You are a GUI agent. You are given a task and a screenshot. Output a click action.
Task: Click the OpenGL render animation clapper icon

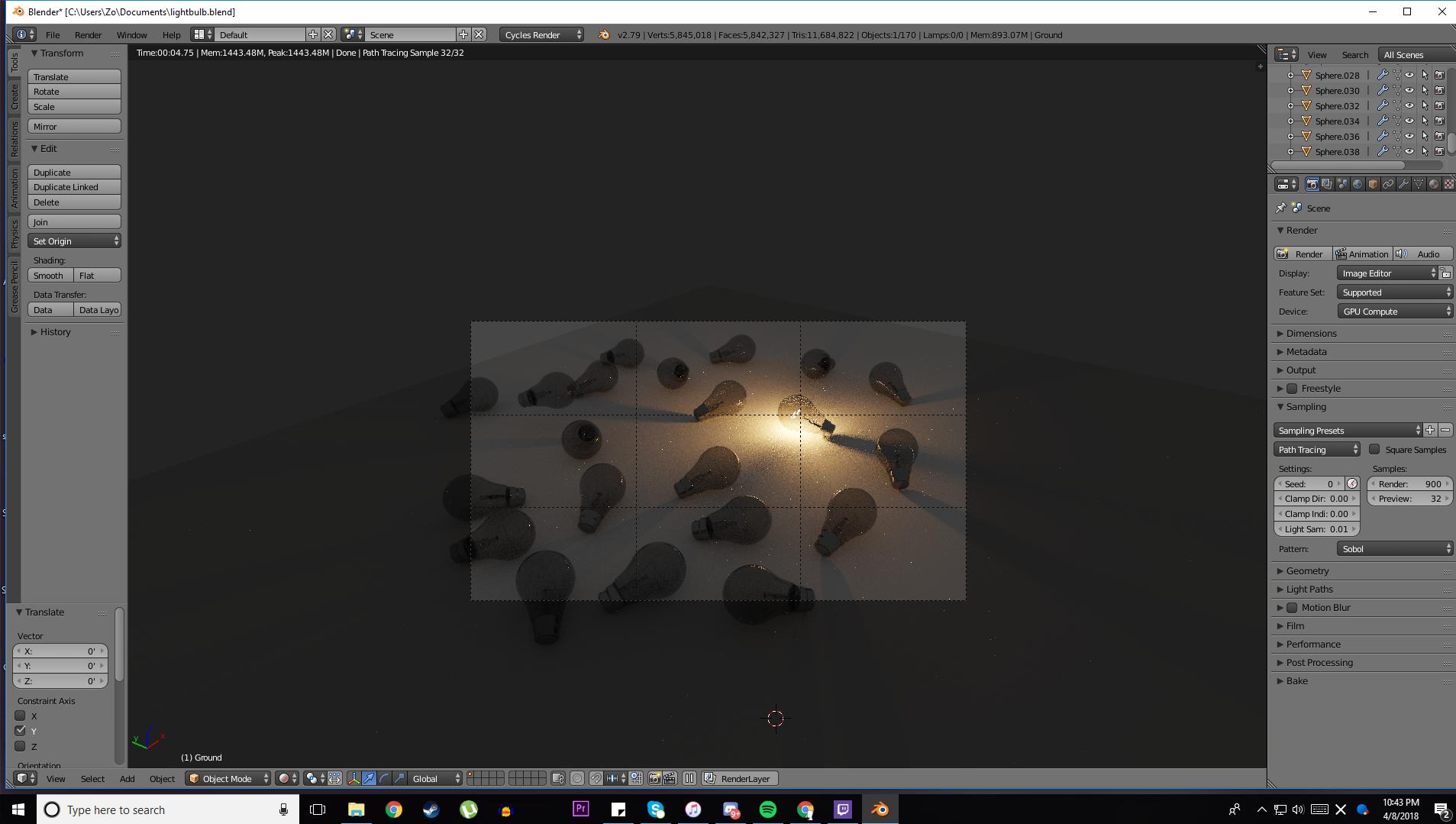[670, 778]
